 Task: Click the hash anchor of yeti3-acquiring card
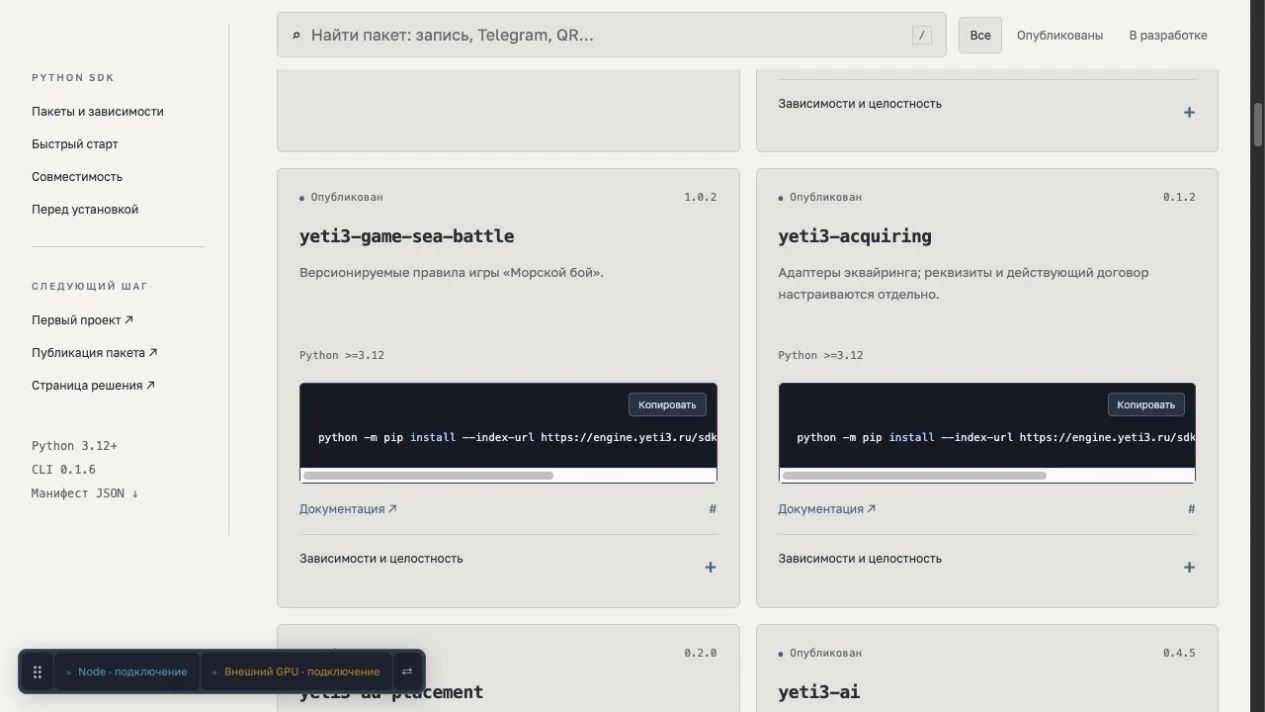coord(1191,509)
